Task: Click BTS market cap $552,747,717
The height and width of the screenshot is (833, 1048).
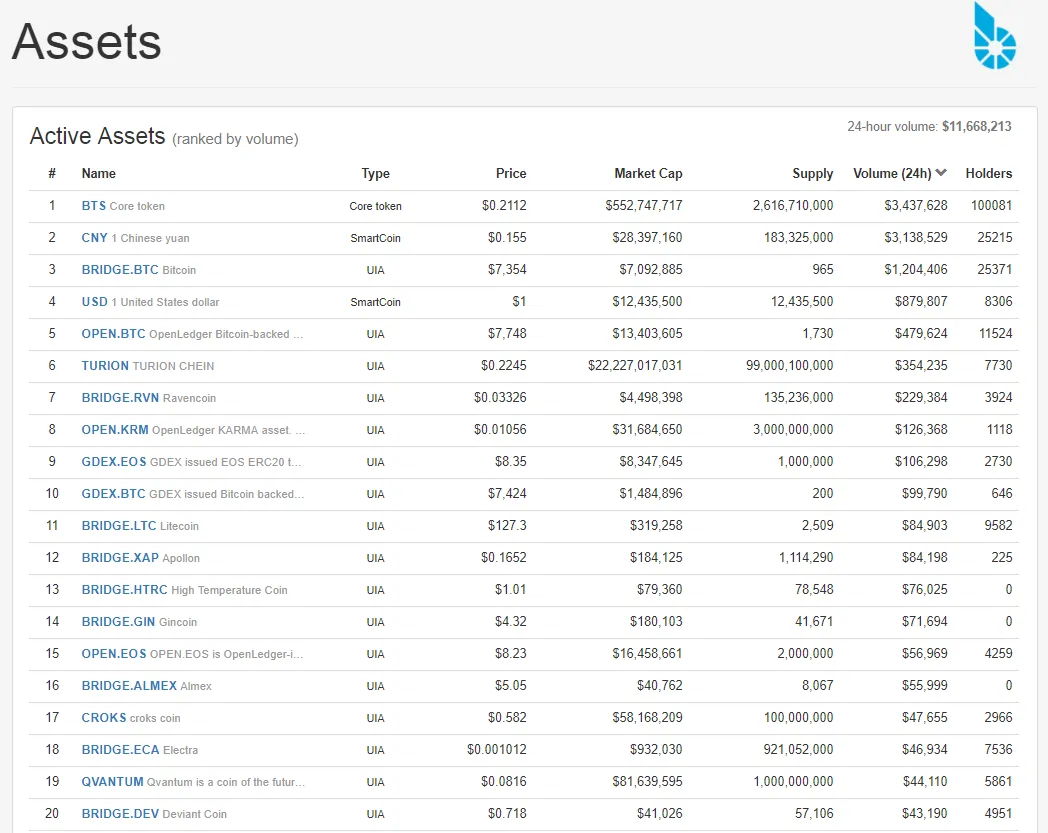Action: pos(644,205)
